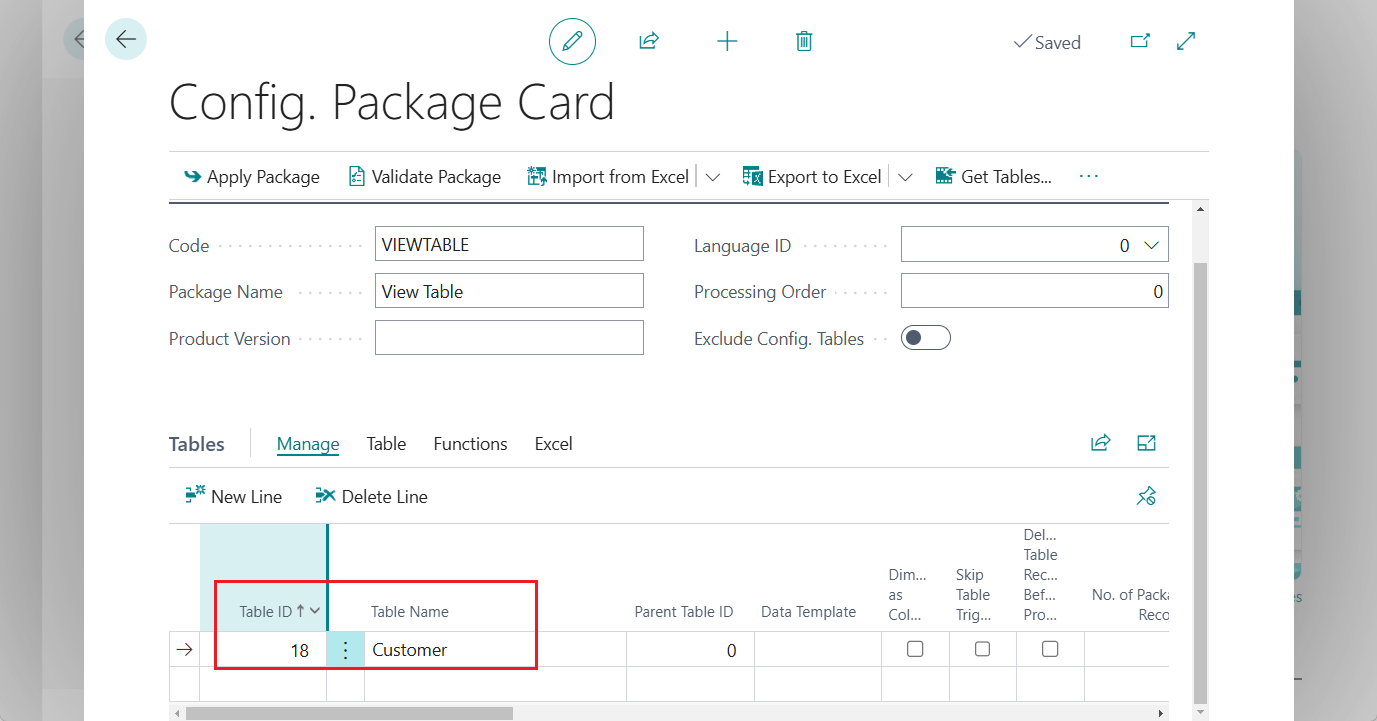Check the Dim. as Col. checkbox

pos(914,648)
